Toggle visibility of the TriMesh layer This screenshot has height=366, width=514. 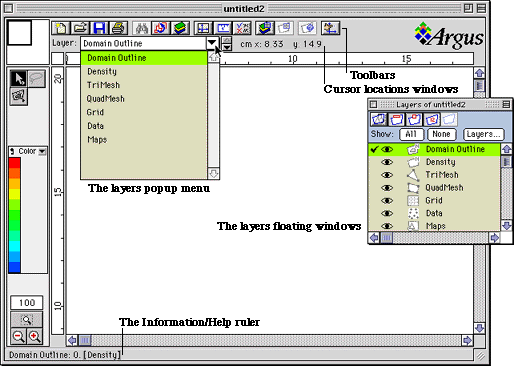pyautogui.click(x=387, y=175)
